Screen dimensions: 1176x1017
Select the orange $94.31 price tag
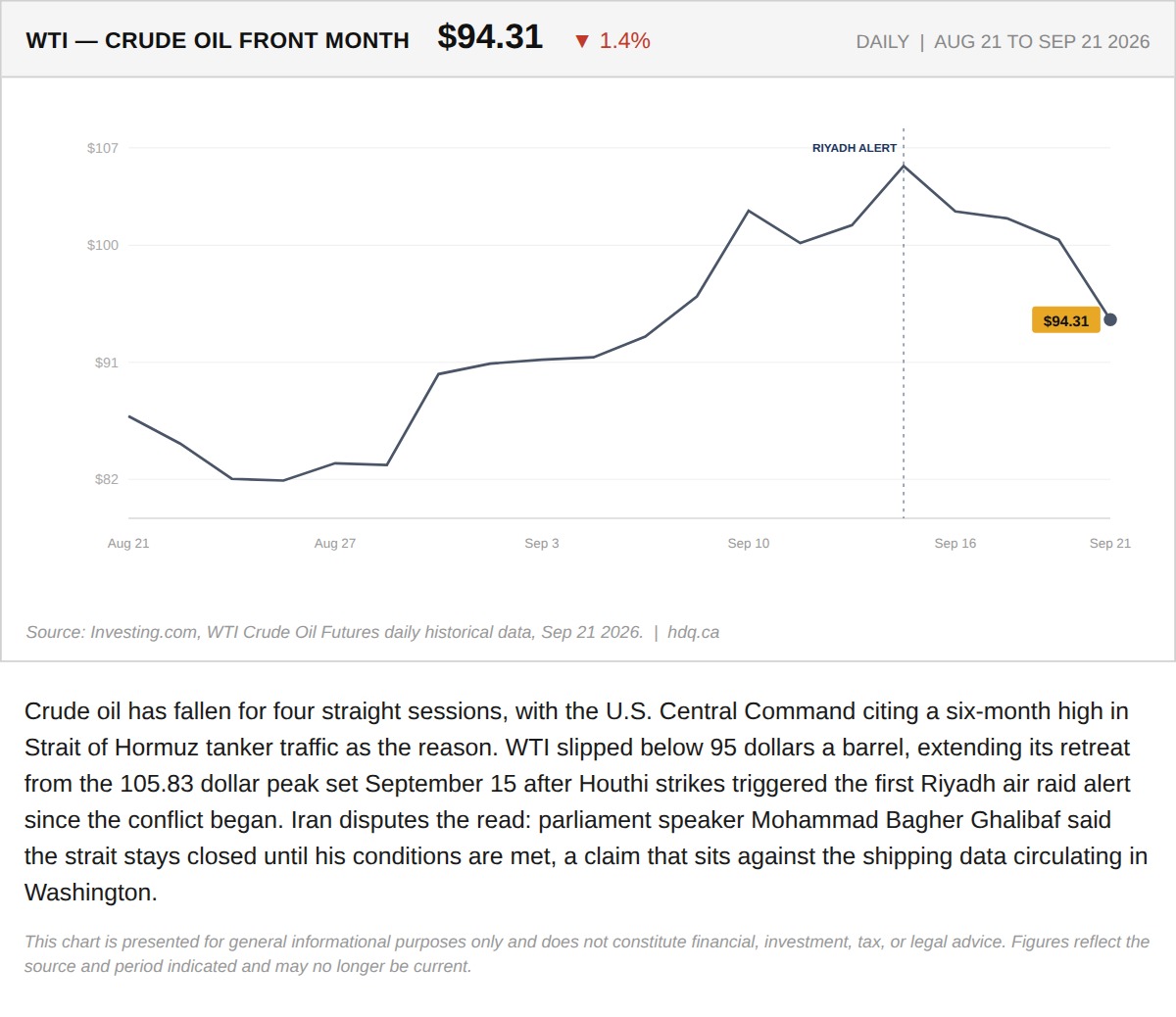click(x=1066, y=320)
